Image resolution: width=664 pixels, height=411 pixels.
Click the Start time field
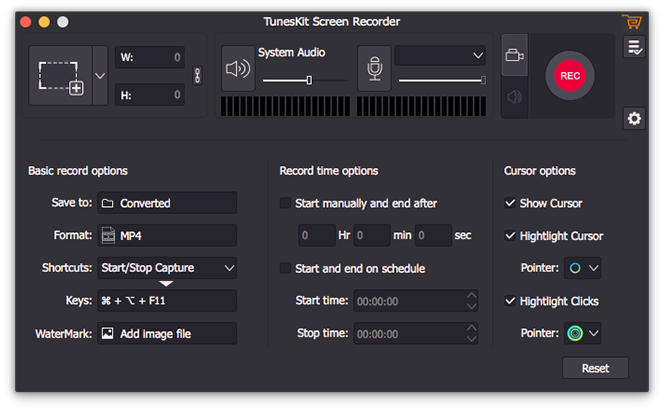coord(415,301)
